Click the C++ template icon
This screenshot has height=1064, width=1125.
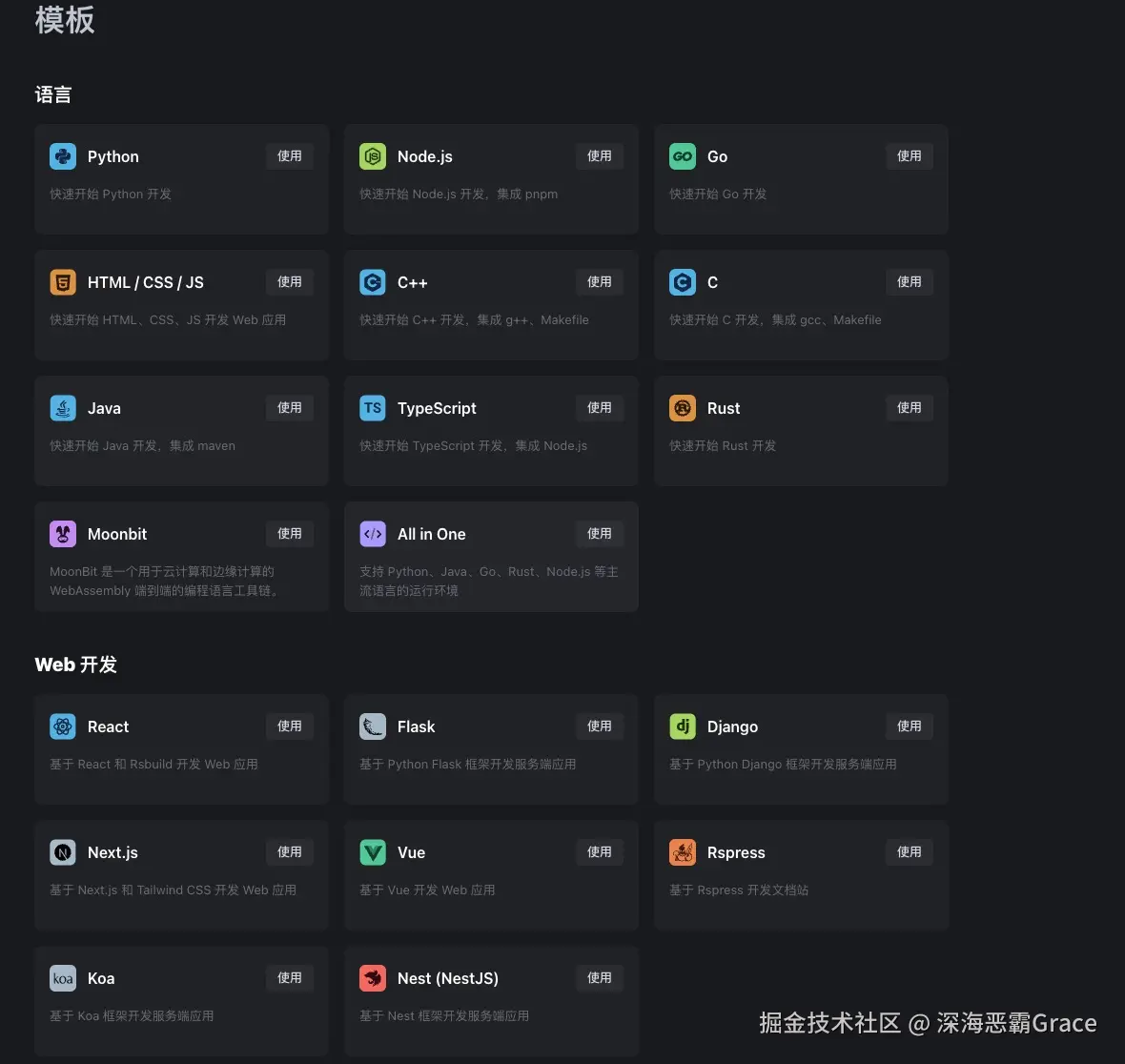click(x=373, y=282)
